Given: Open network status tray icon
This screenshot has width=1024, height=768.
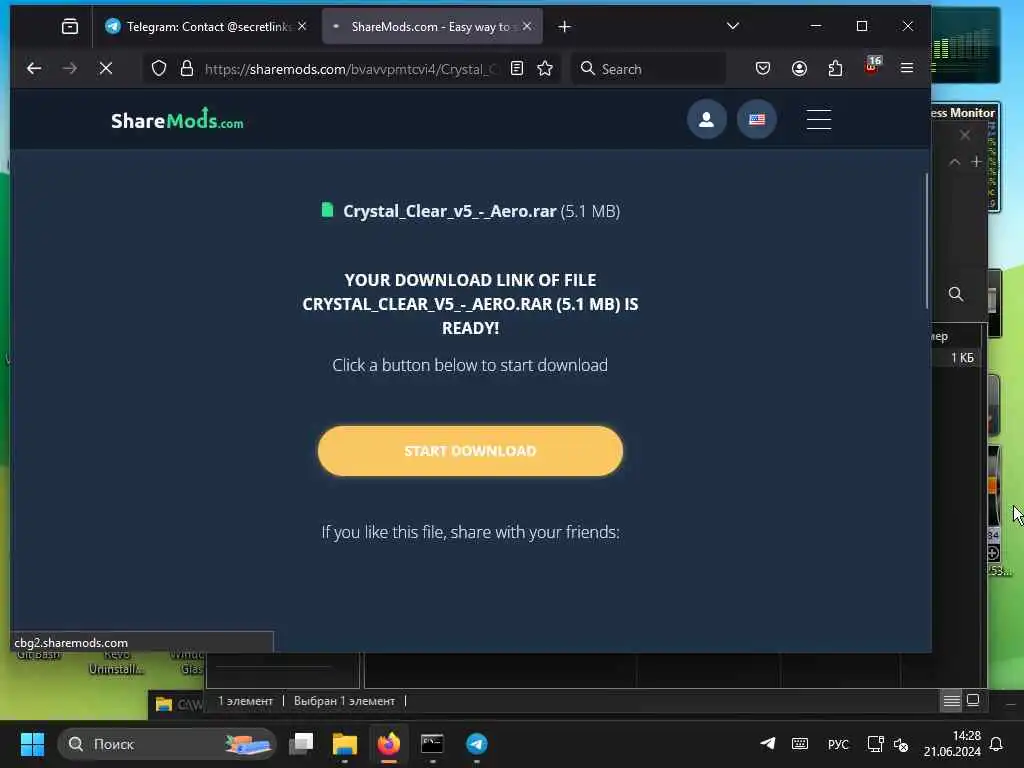Looking at the screenshot, I should coord(875,744).
